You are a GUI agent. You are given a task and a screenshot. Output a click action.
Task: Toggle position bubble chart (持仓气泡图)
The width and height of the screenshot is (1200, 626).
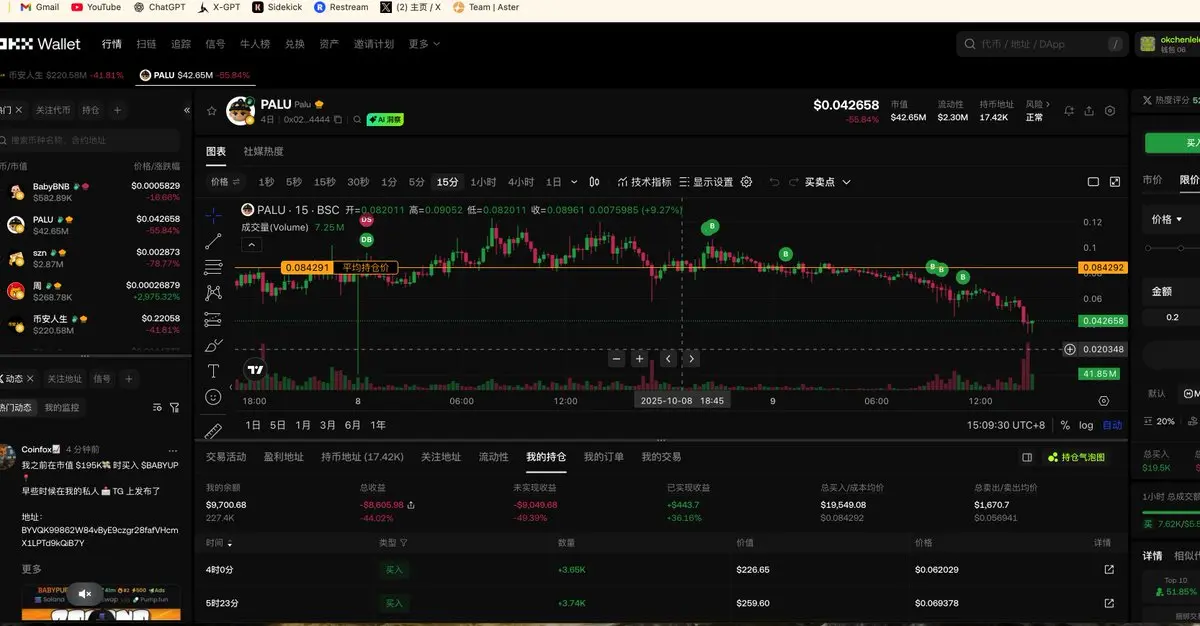pos(1076,457)
